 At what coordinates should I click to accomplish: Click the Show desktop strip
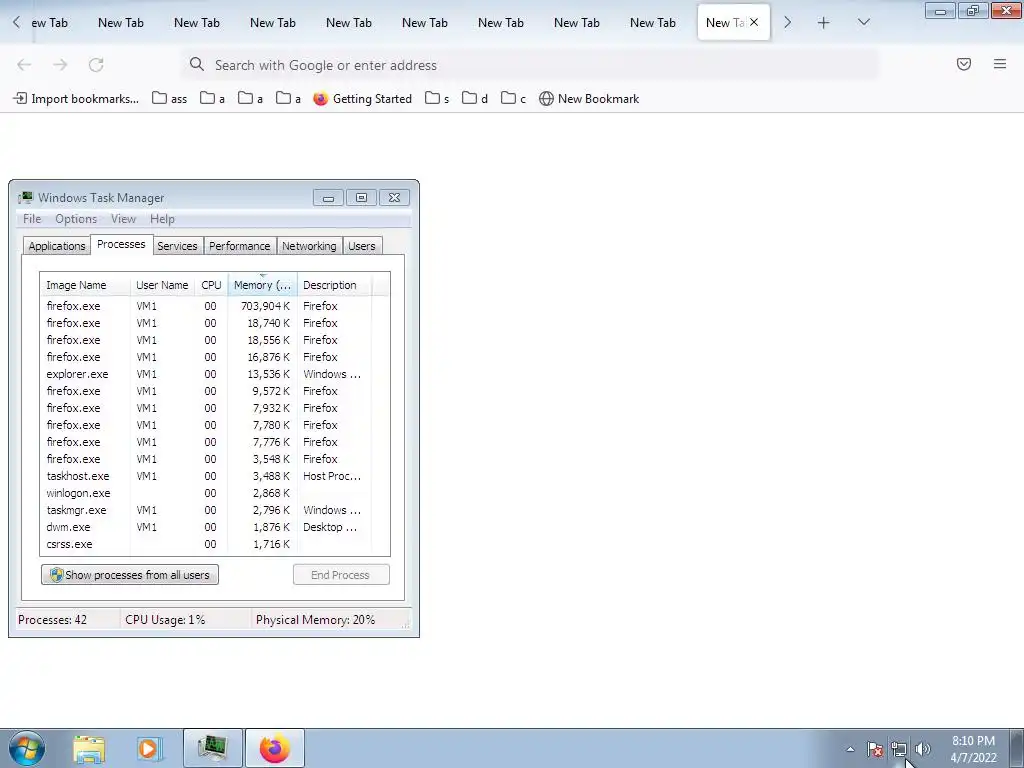tap(1016, 748)
